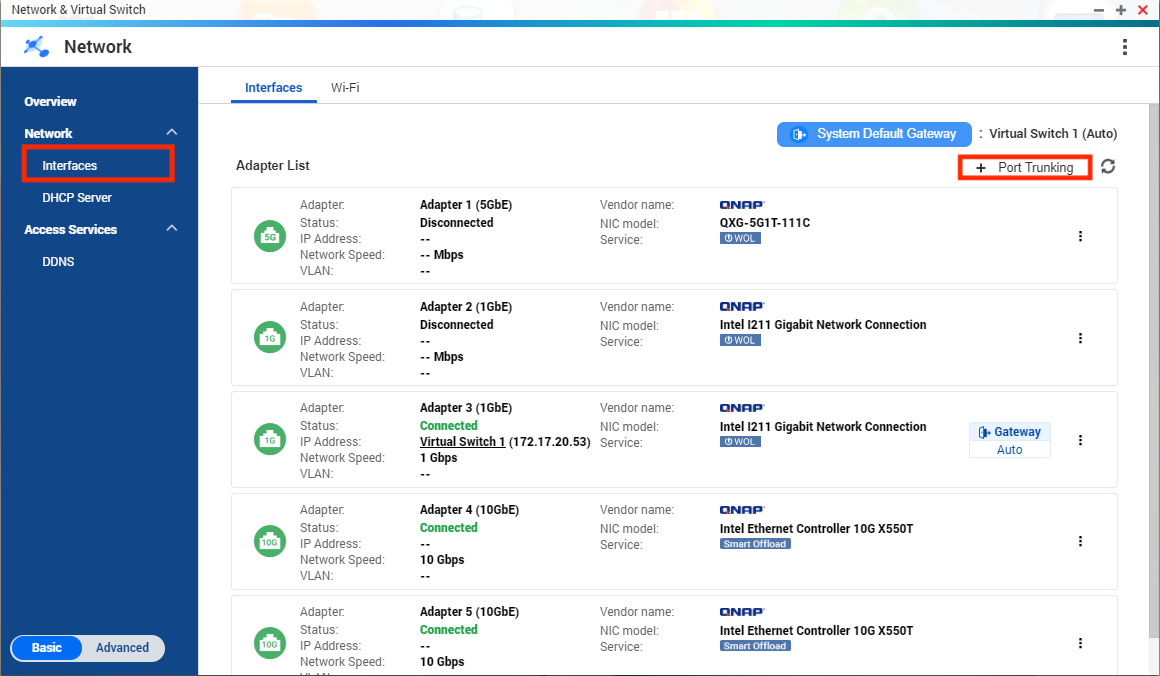Refresh the adapter list
Viewport: 1160px width, 676px height.
click(1107, 166)
